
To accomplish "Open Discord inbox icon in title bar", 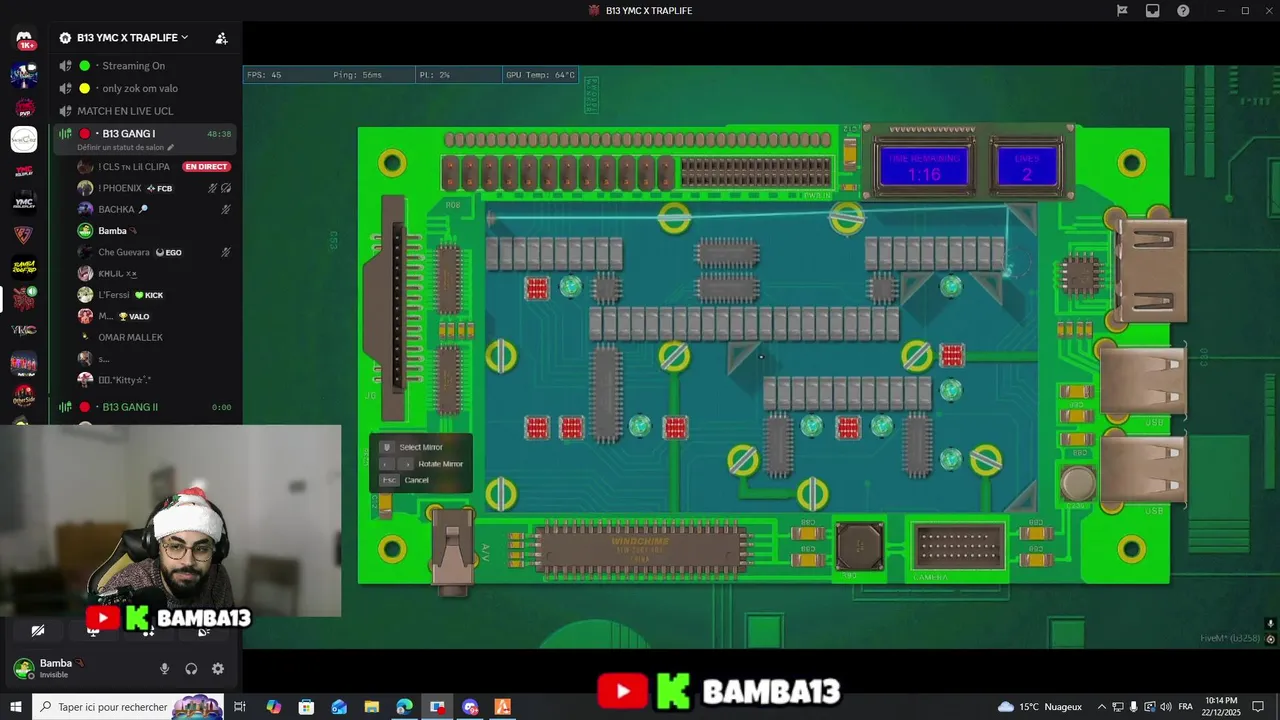I will point(1152,11).
